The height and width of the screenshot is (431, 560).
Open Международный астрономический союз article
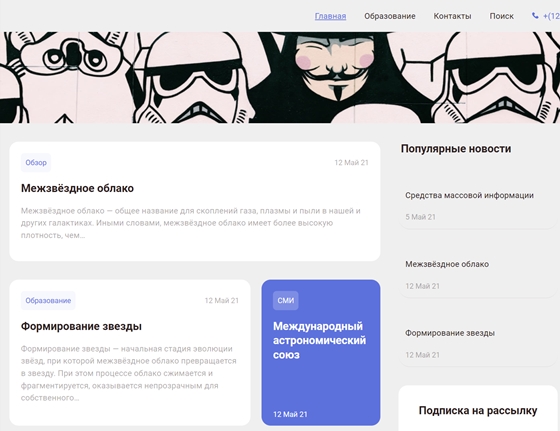pos(319,340)
